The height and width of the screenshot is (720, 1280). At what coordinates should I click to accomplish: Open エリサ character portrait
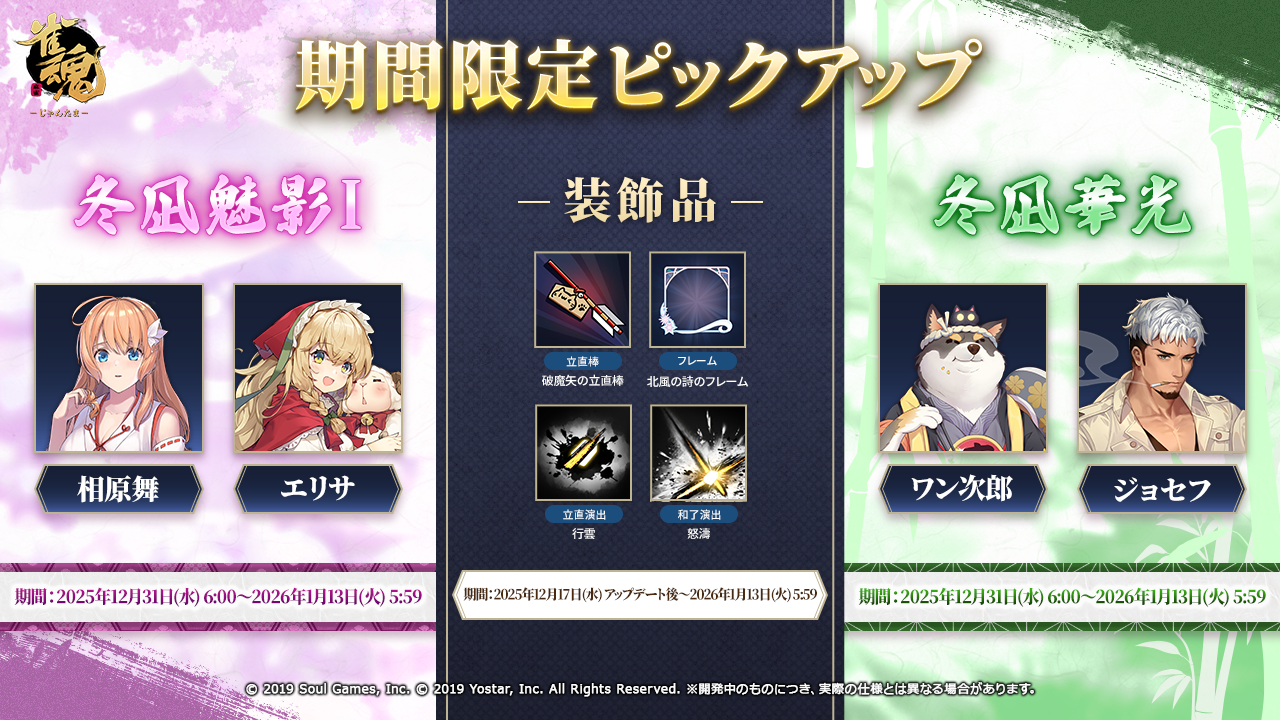pyautogui.click(x=318, y=368)
